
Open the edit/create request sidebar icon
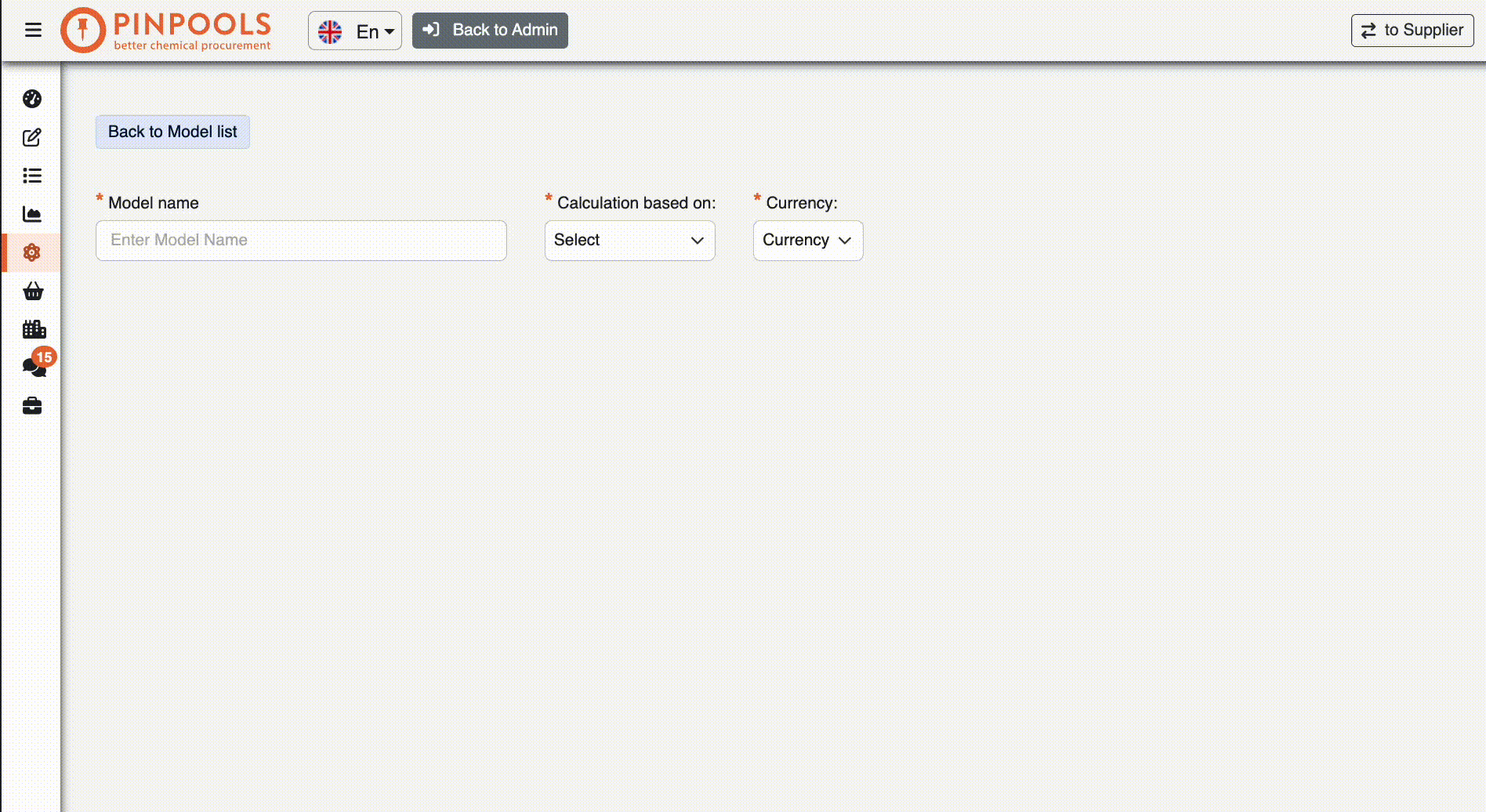pyautogui.click(x=32, y=137)
